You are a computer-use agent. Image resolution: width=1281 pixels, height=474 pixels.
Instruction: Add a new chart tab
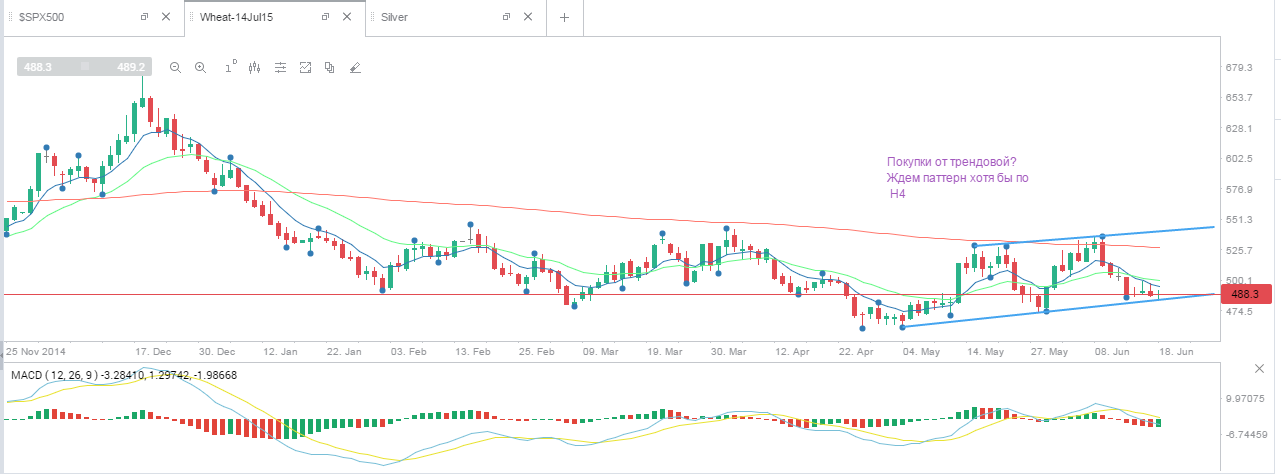tap(564, 17)
